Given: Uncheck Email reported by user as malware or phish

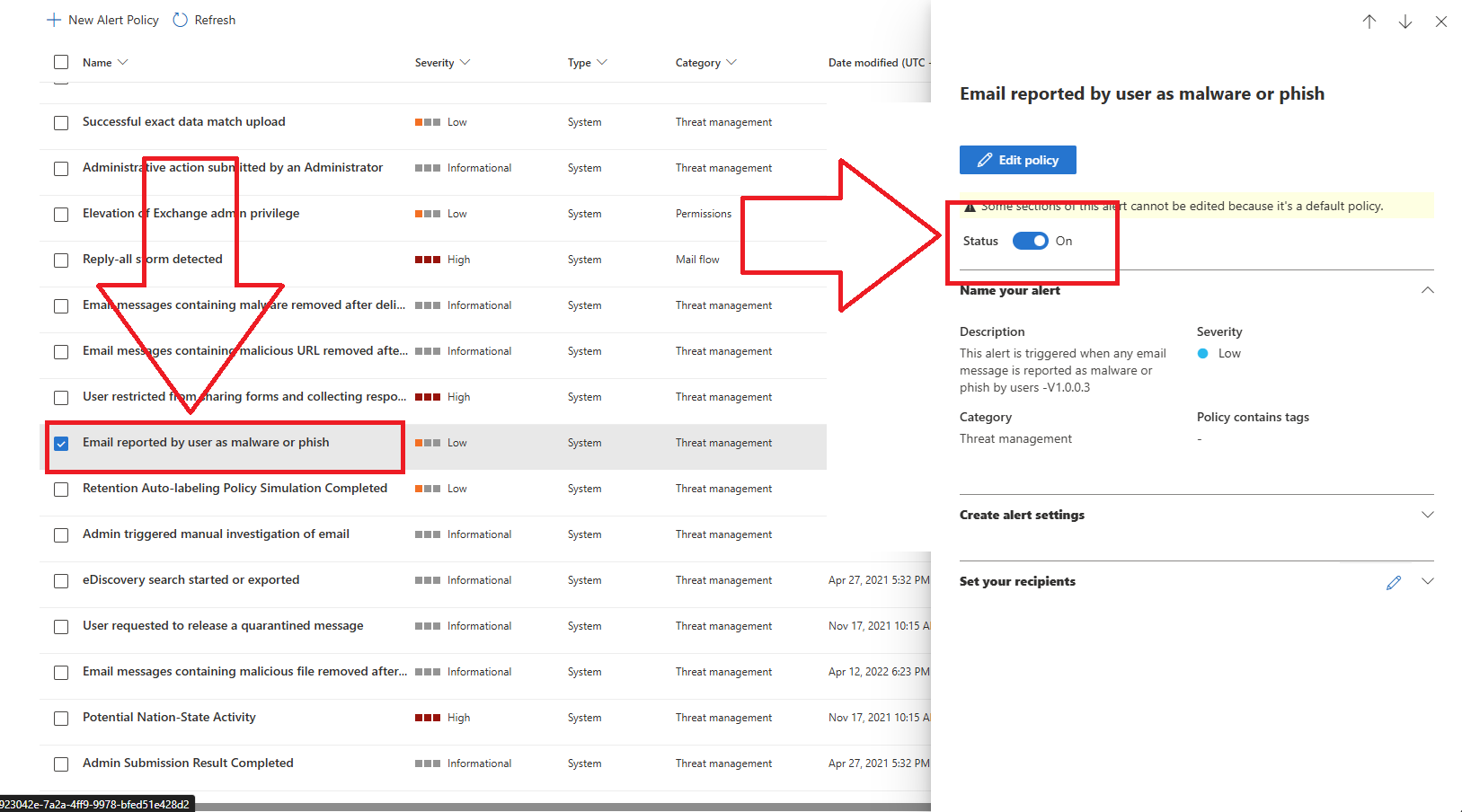Looking at the screenshot, I should pyautogui.click(x=61, y=444).
